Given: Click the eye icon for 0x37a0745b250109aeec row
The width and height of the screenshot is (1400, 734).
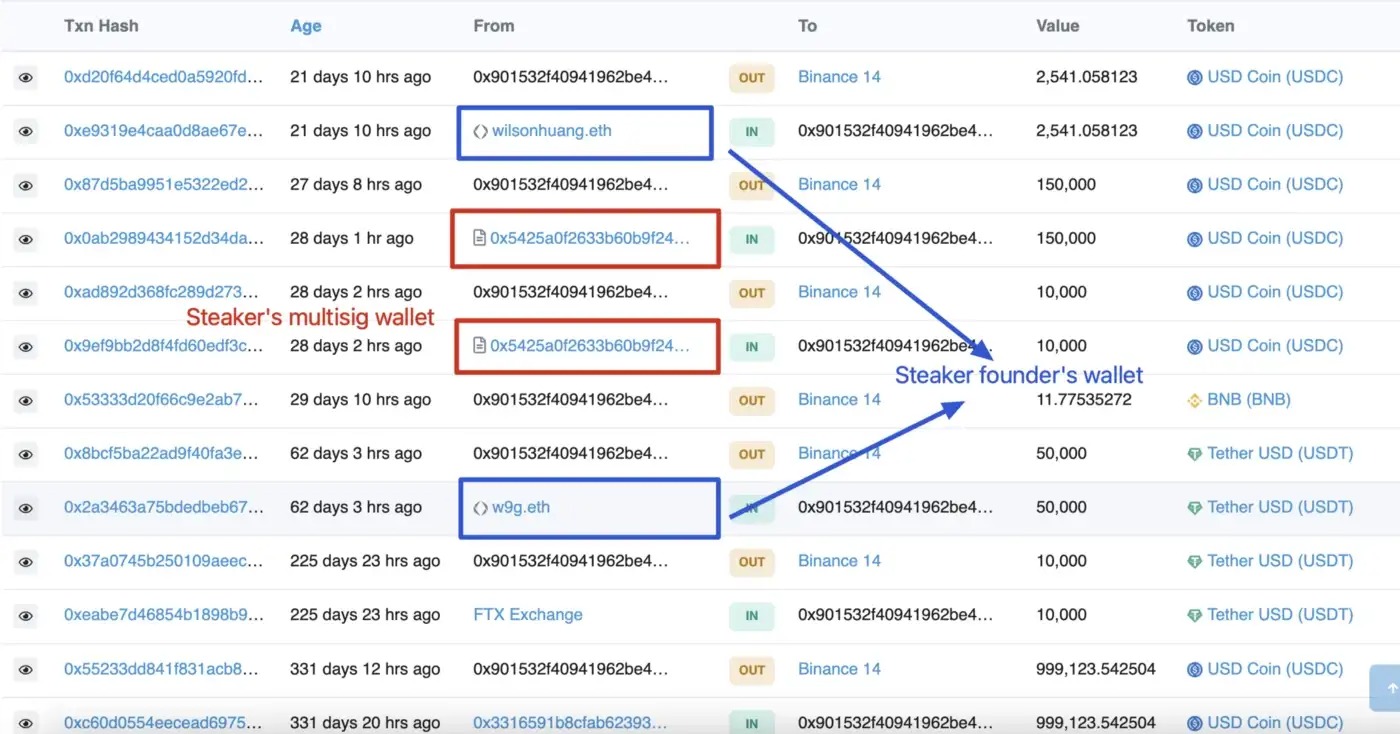Looking at the screenshot, I should 26,562.
